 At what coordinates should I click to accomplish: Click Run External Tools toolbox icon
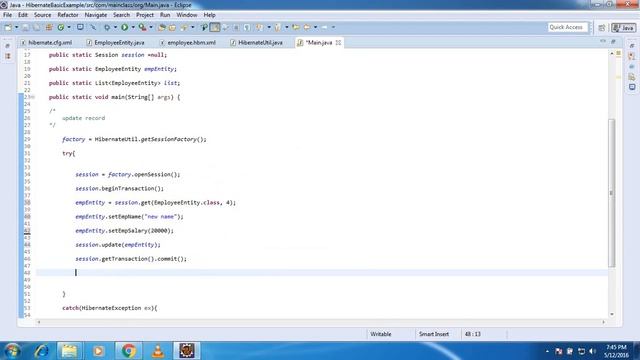pos(142,27)
